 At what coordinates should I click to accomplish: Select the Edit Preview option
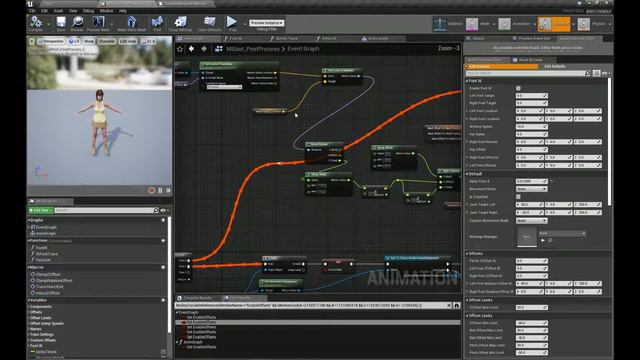coord(501,66)
